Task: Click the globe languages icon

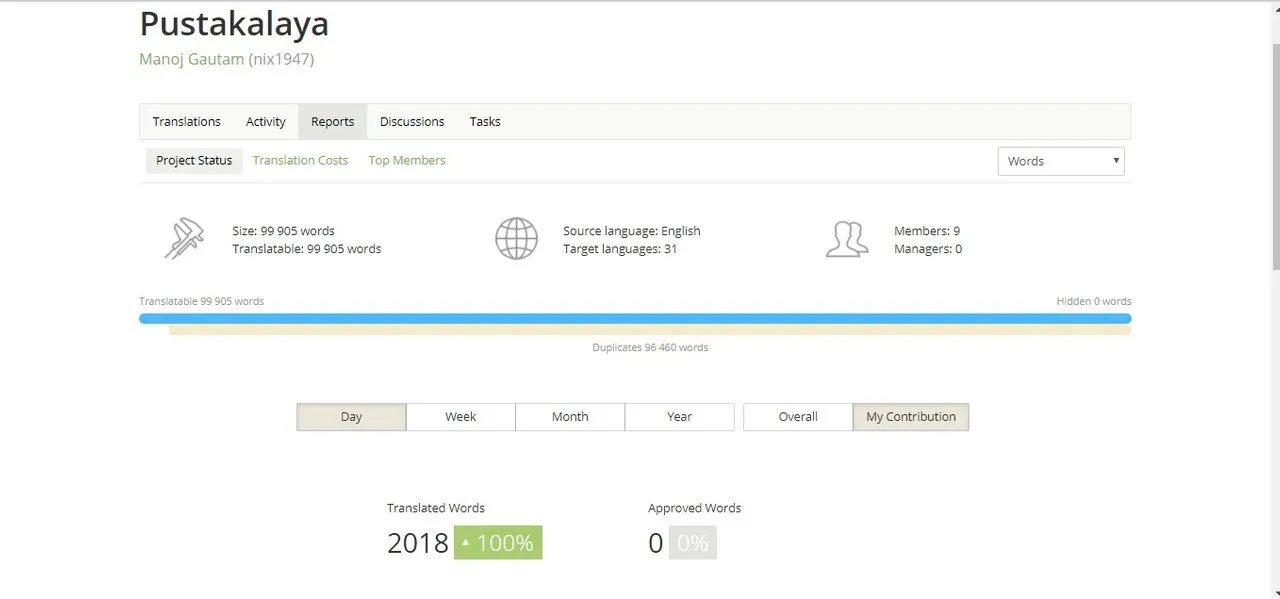Action: coord(516,239)
